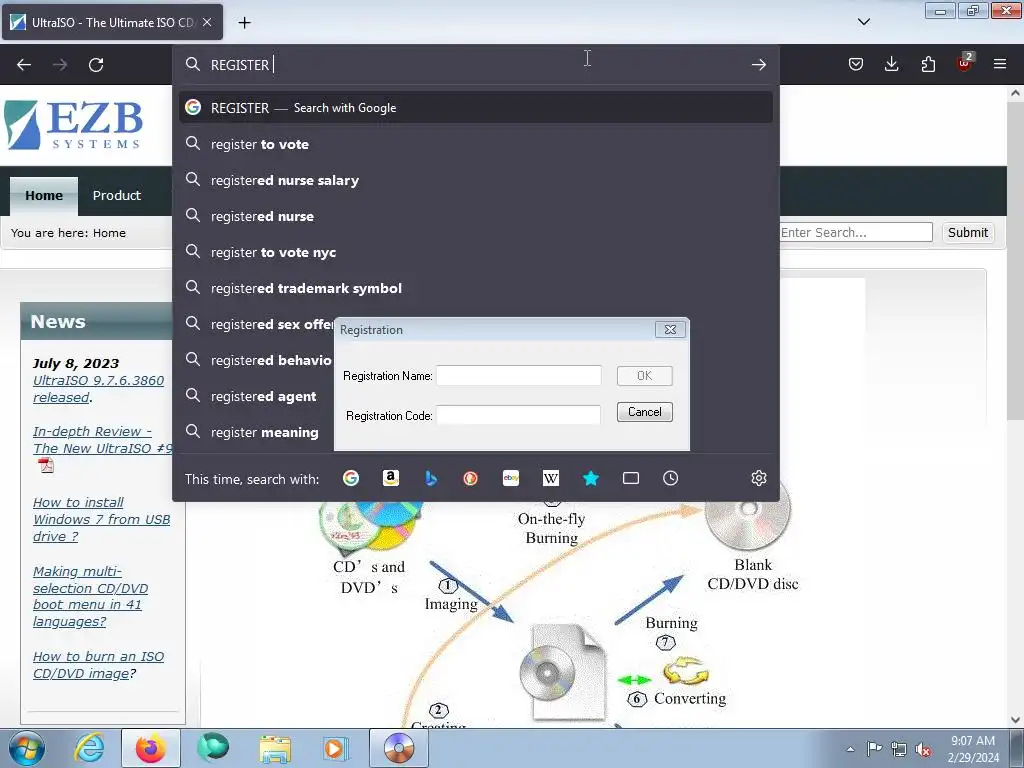Show hidden tray icons arrow
The height and width of the screenshot is (768, 1024).
pos(850,749)
